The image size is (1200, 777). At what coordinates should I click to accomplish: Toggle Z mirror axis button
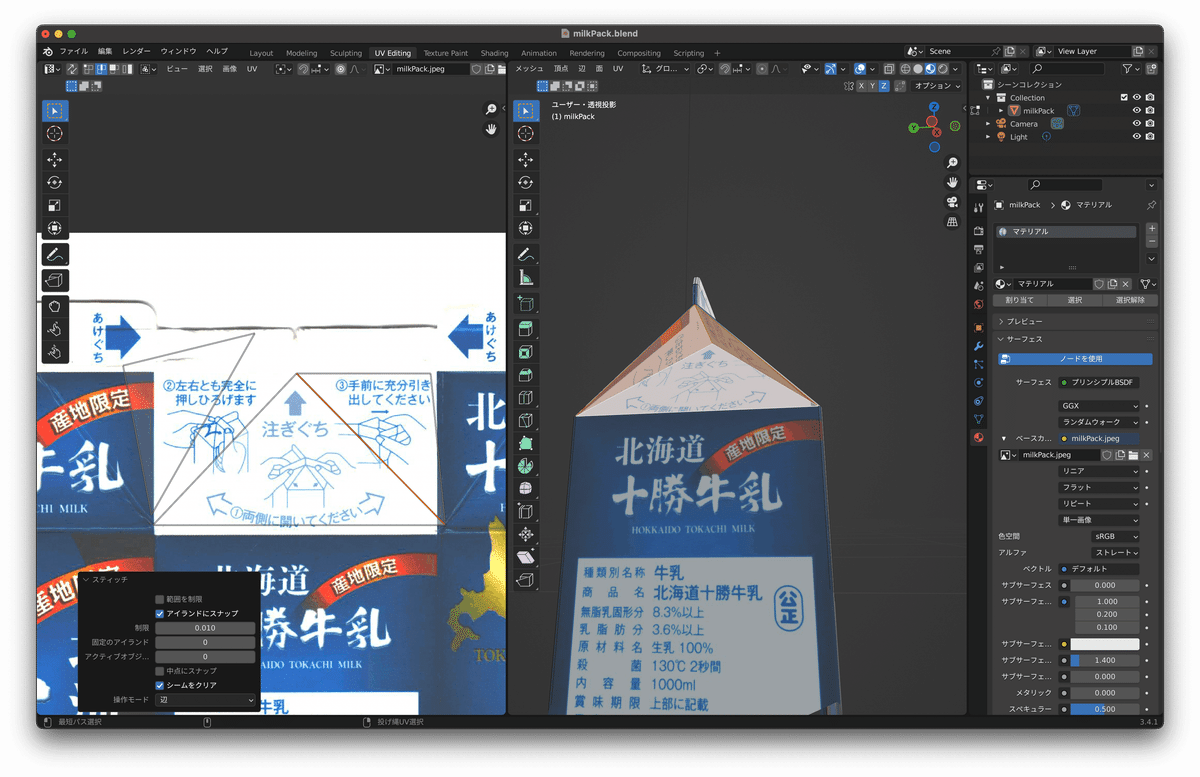click(x=884, y=86)
